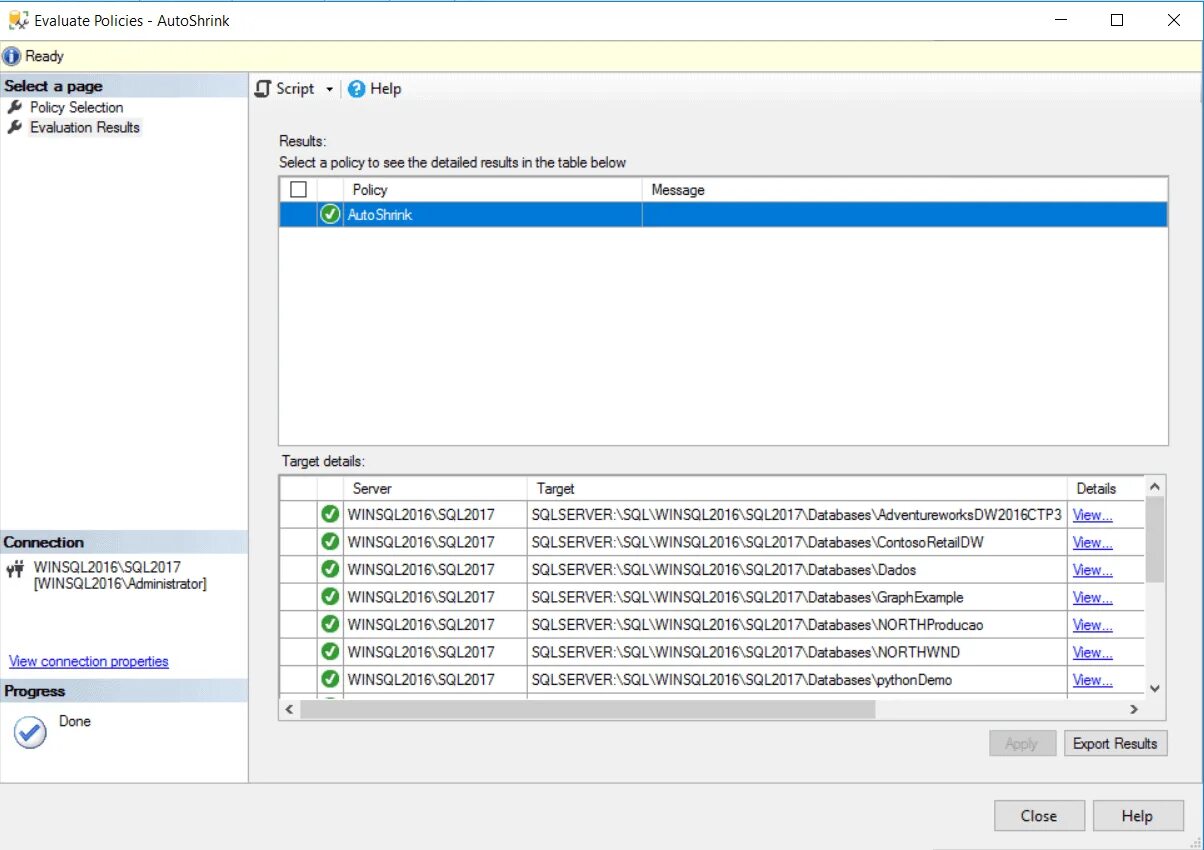Select the NORTHProducao target path cell
Image resolution: width=1204 pixels, height=850 pixels.
pyautogui.click(x=796, y=625)
